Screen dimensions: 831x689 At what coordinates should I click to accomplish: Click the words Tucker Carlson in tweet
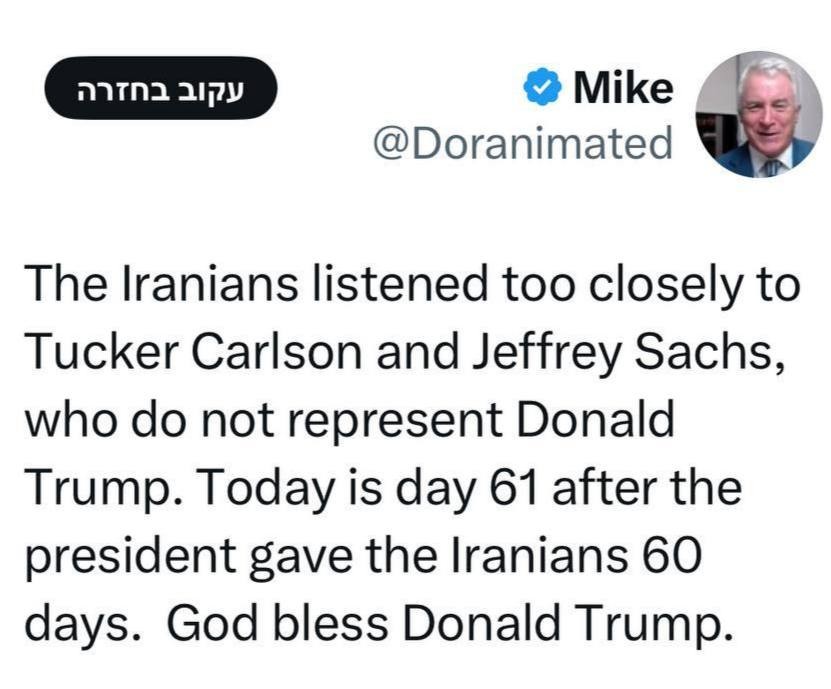click(193, 352)
